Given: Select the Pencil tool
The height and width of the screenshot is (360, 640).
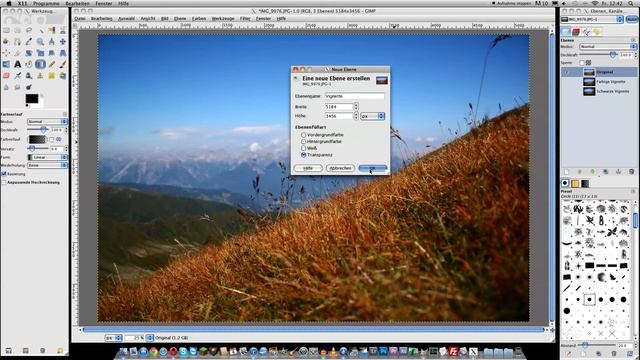Looking at the screenshot, I should [x=51, y=64].
